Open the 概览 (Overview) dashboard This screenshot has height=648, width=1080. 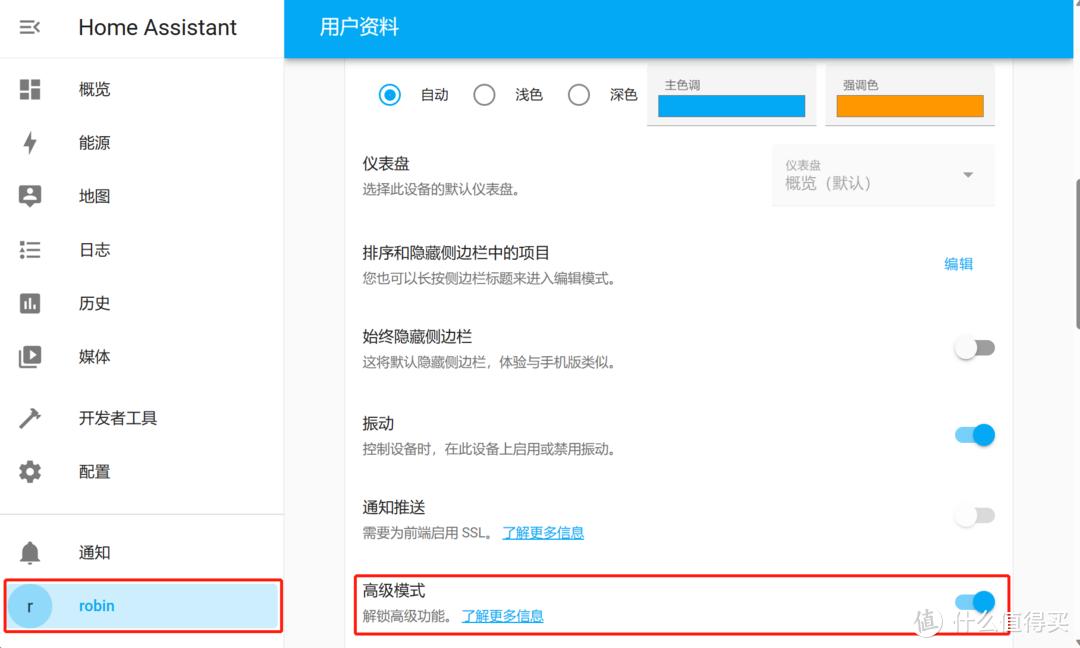tap(93, 89)
